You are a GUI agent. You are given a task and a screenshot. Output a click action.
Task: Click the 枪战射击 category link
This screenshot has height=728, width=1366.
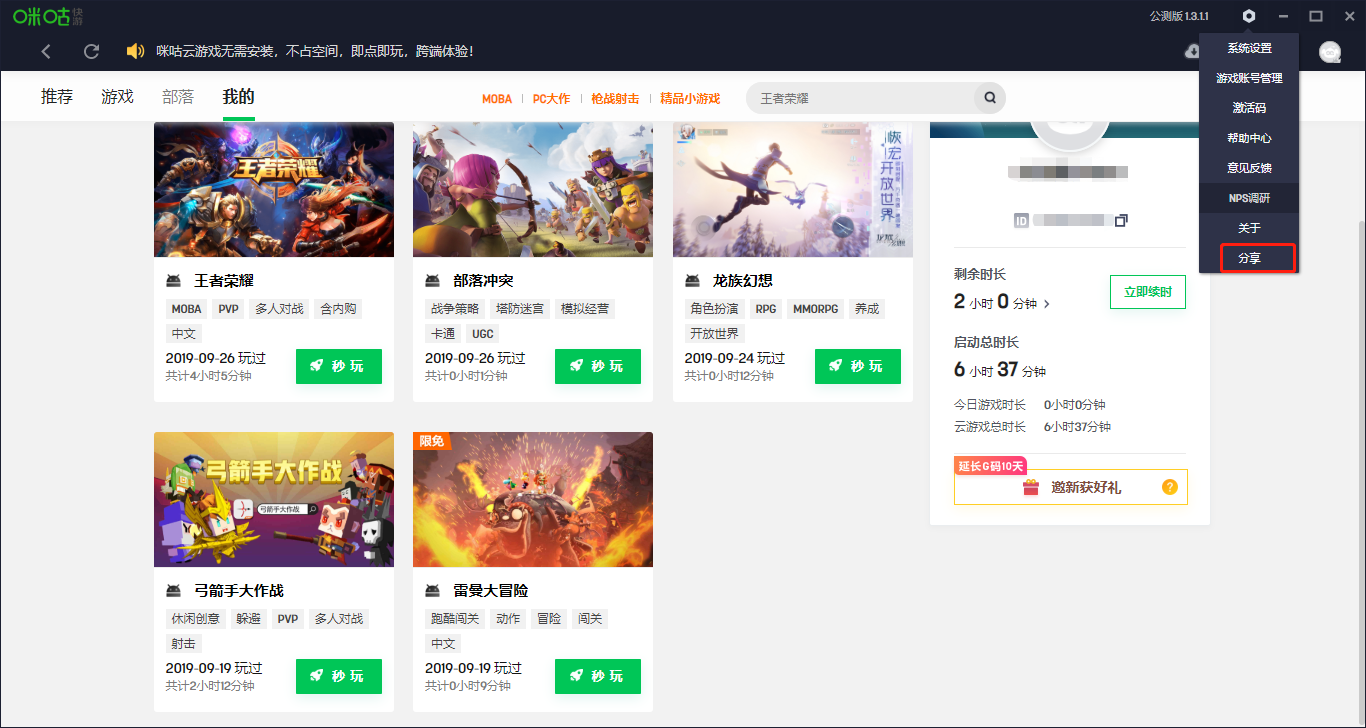(615, 99)
